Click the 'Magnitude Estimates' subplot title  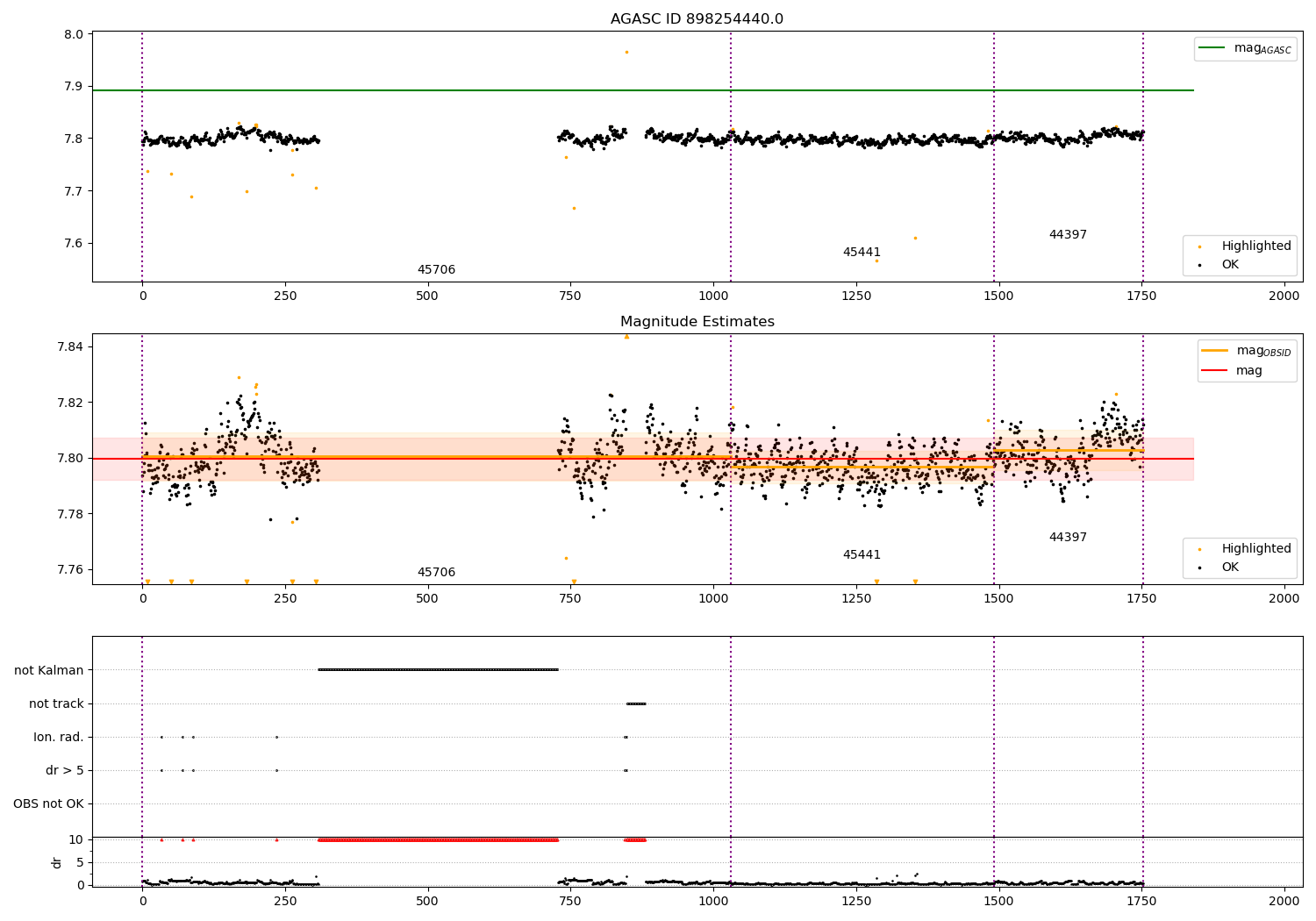(x=697, y=322)
